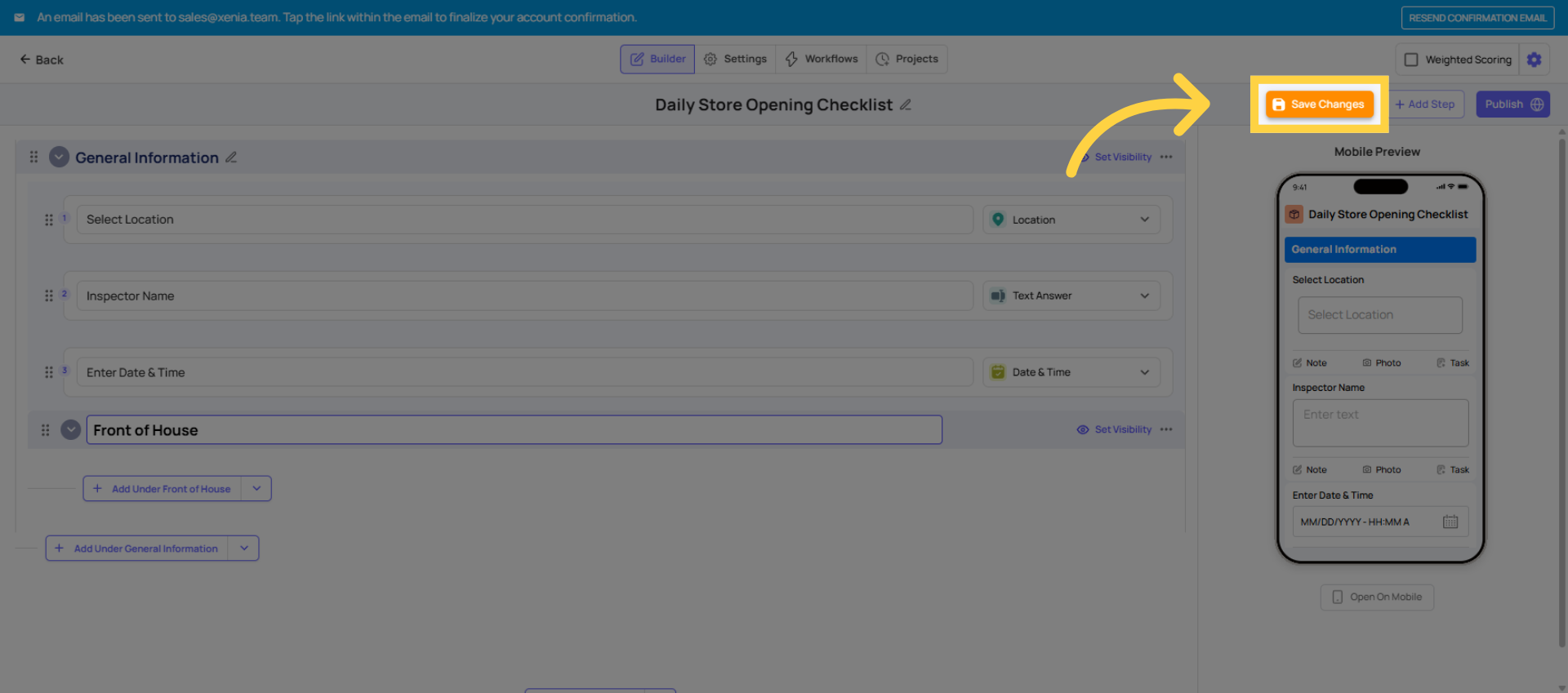The width and height of the screenshot is (1568, 693).
Task: Open the Date & Time type dropdown
Action: 1071,372
